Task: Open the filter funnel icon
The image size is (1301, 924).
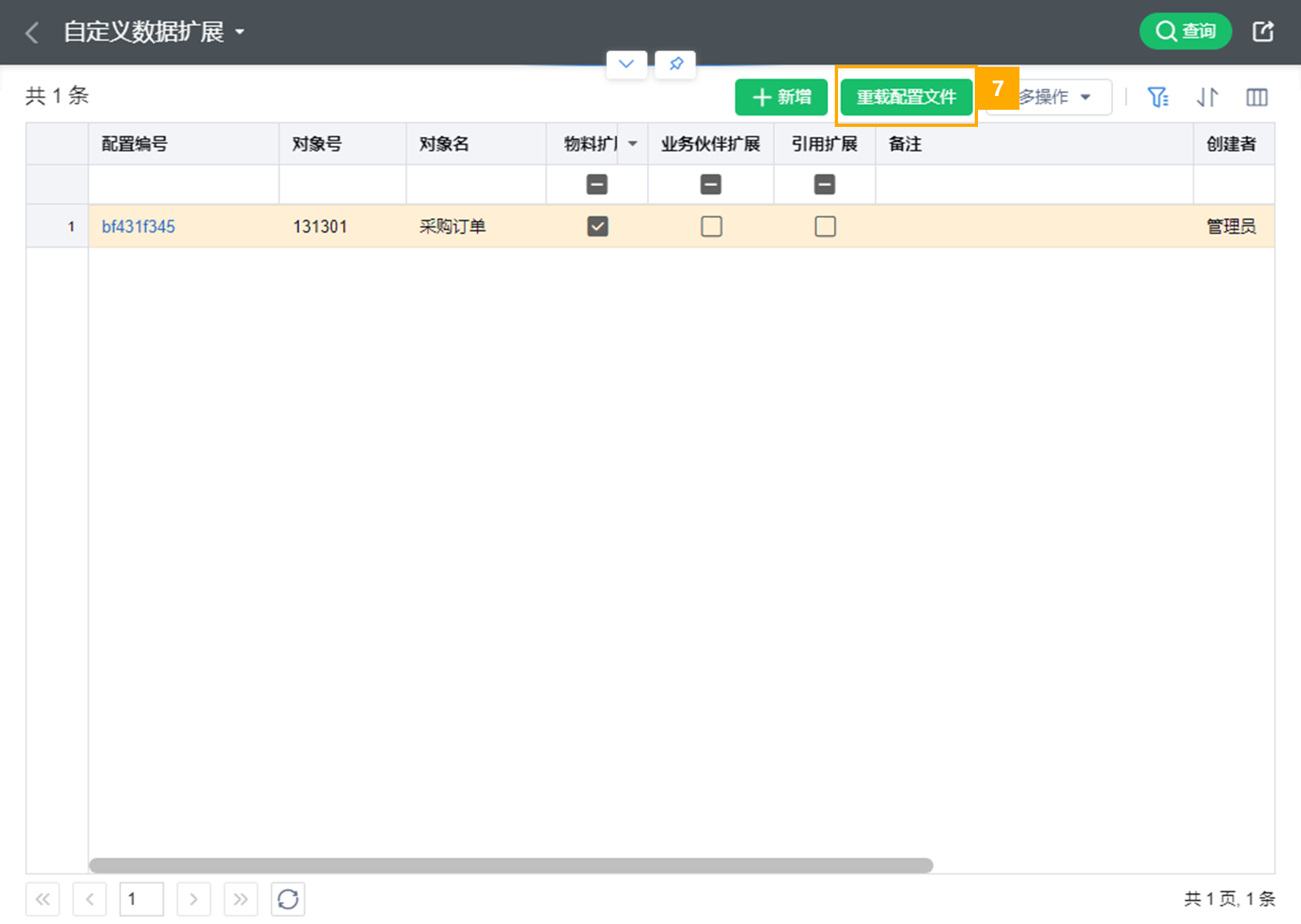Action: tap(1157, 98)
